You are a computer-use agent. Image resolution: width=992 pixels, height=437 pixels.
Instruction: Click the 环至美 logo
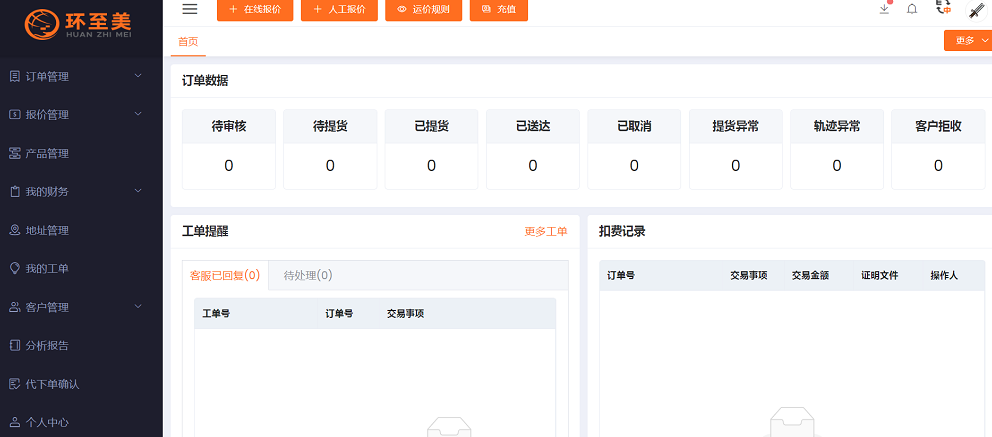[x=80, y=20]
